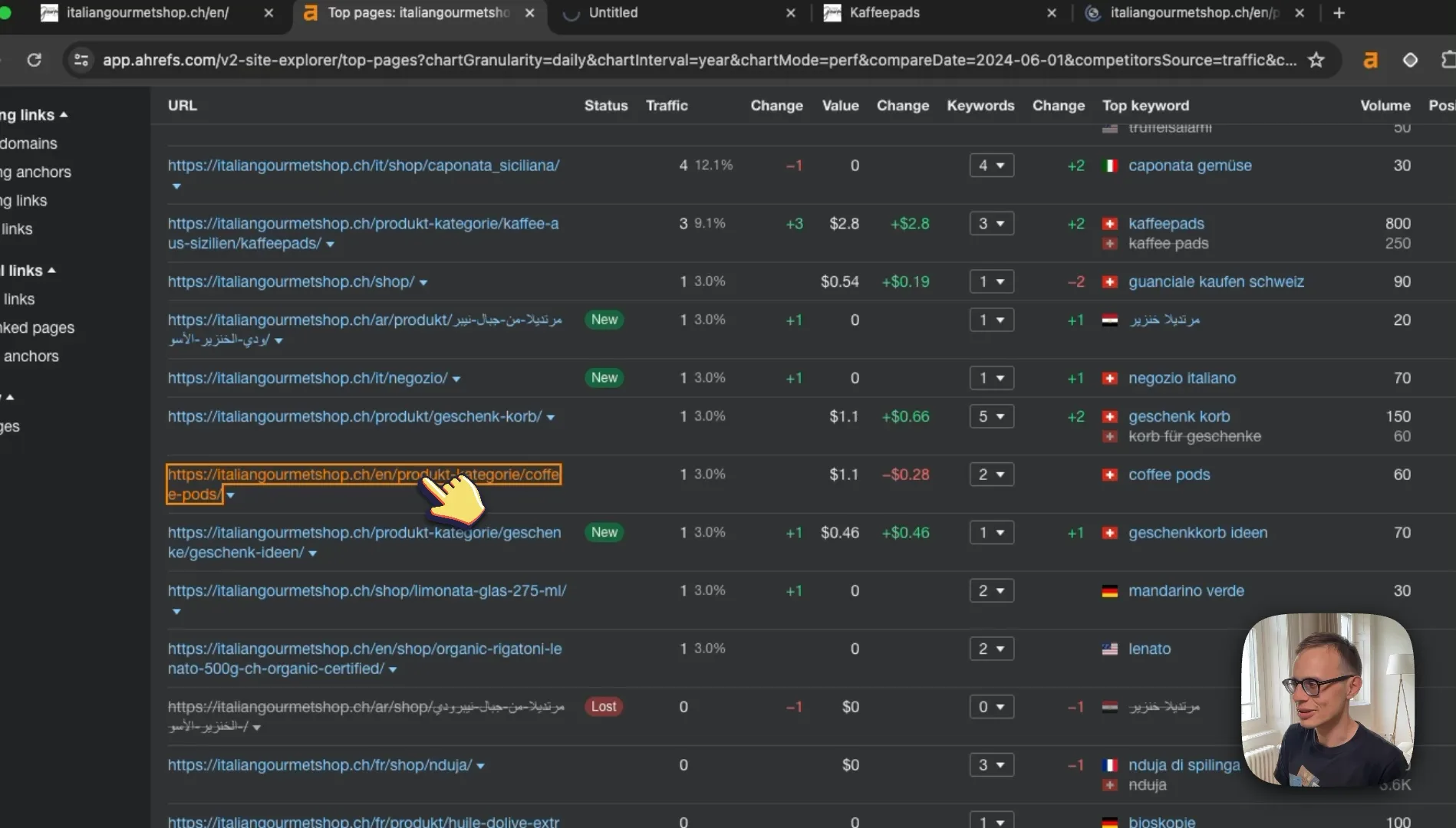This screenshot has width=1456, height=828.
Task: Click the top keyword 'guanciale kaufen schweiz'
Action: (1216, 282)
